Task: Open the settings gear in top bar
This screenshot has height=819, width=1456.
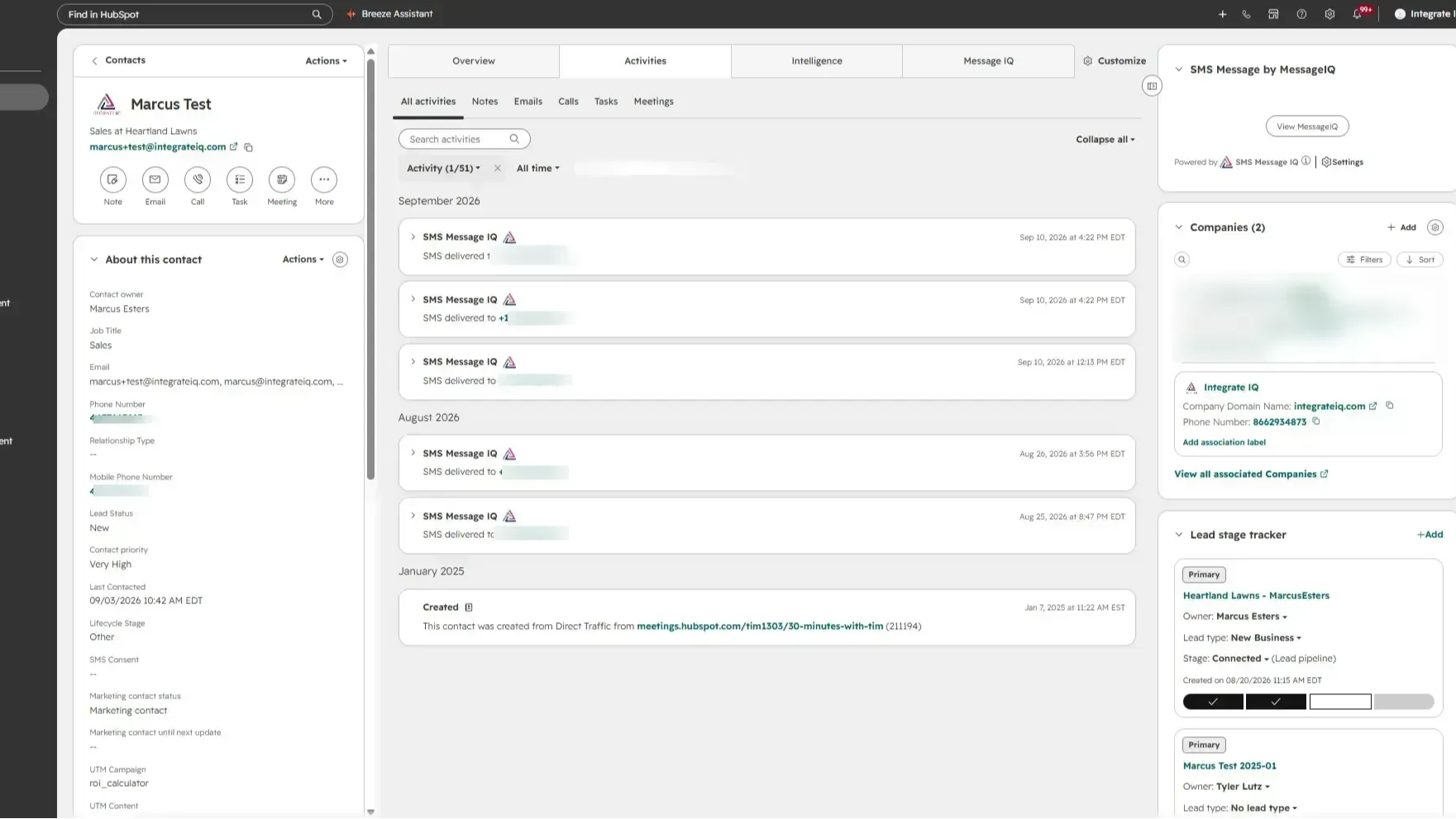Action: [1329, 14]
